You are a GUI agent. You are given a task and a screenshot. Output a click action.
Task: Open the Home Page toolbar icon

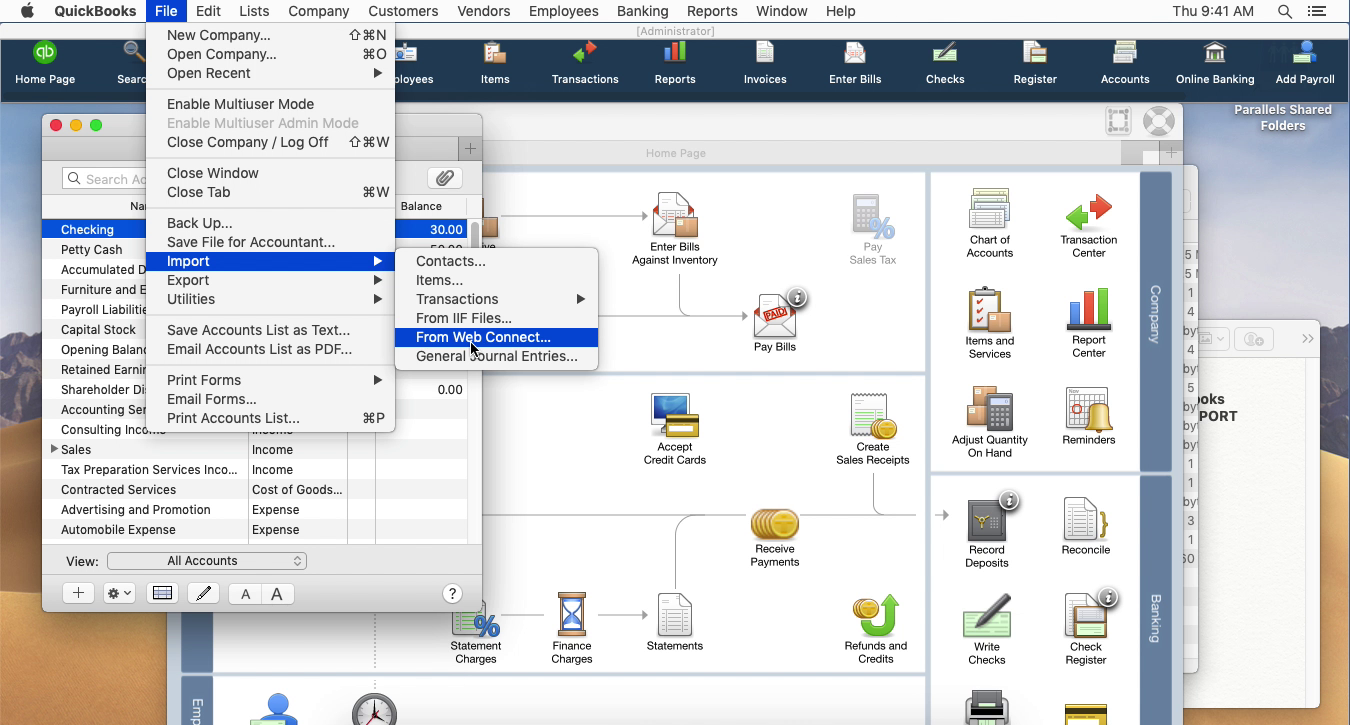(45, 64)
